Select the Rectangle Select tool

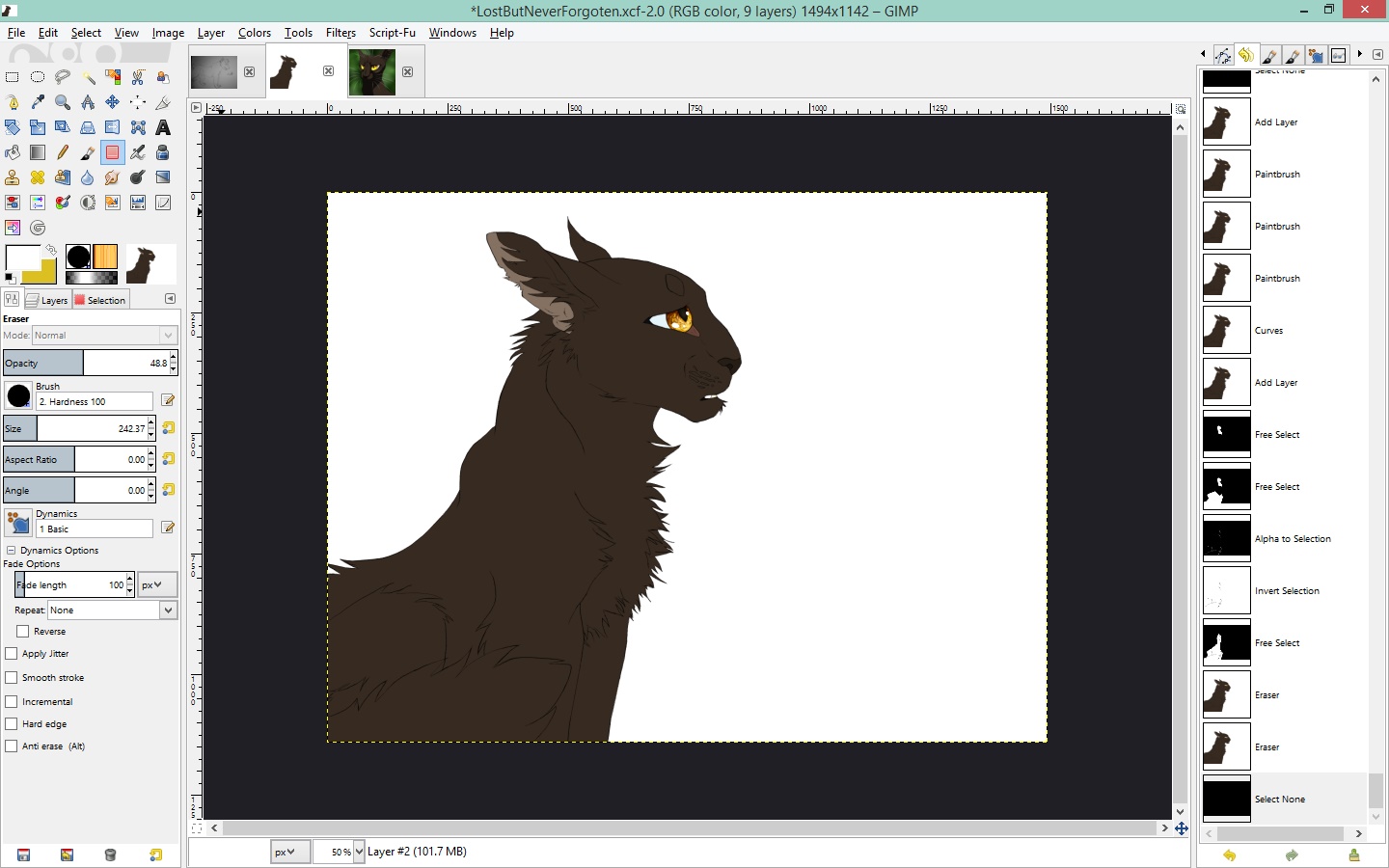13,77
